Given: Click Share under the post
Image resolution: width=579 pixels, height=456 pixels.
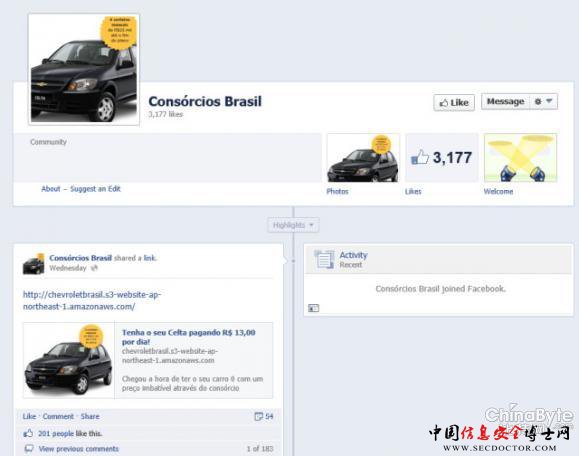Looking at the screenshot, I should point(90,416).
